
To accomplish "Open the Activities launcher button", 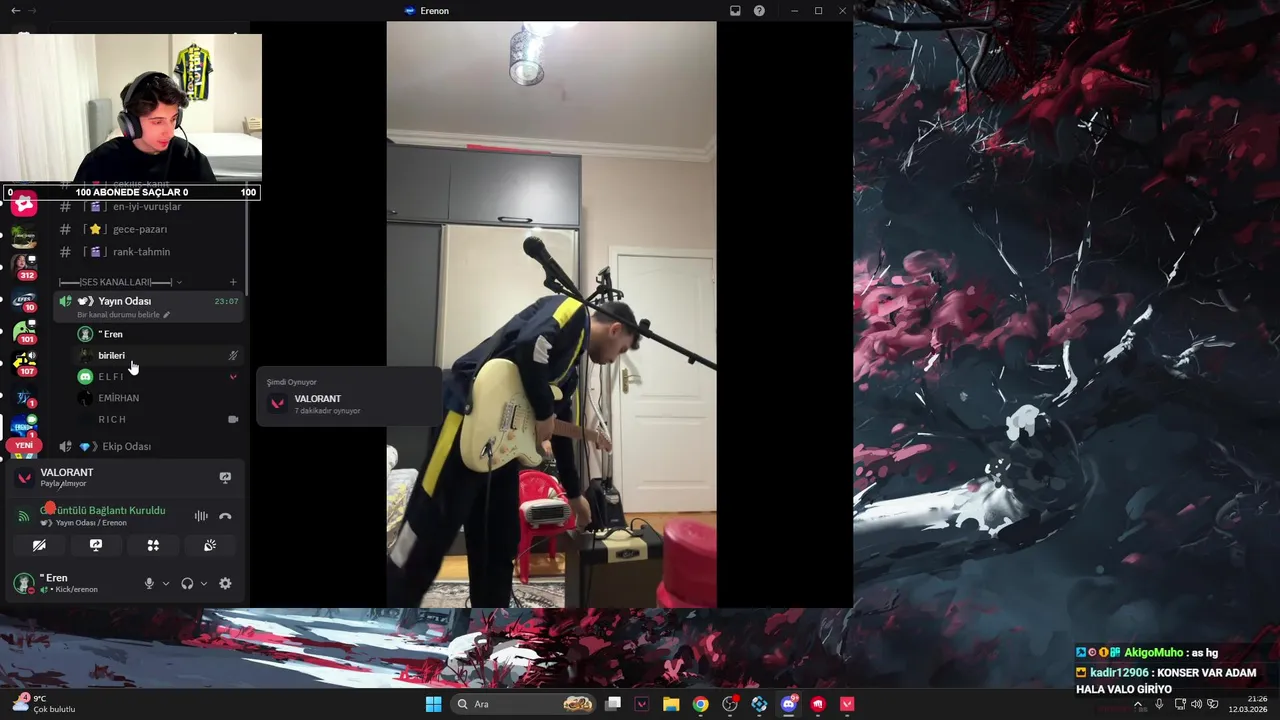I will [x=153, y=545].
